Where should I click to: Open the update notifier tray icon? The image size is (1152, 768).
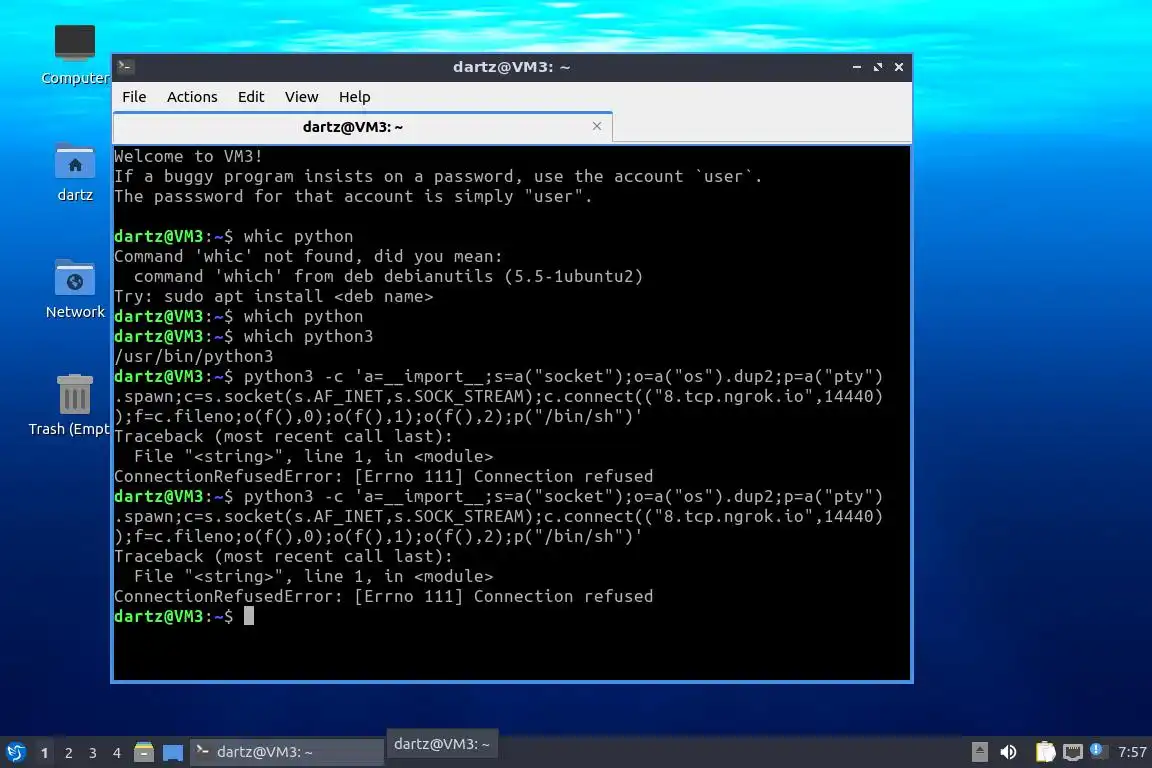pyautogui.click(x=1098, y=750)
